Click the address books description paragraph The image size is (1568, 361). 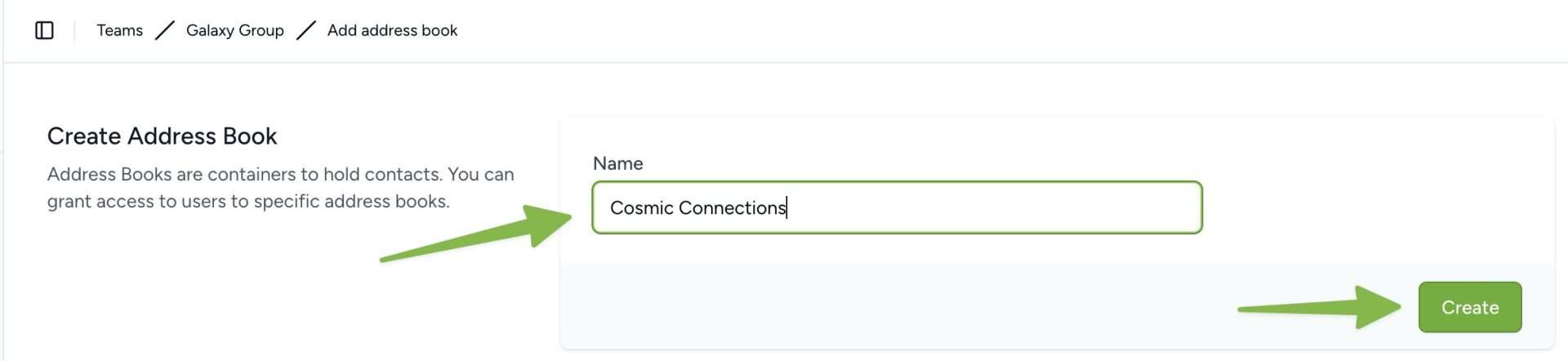(280, 187)
